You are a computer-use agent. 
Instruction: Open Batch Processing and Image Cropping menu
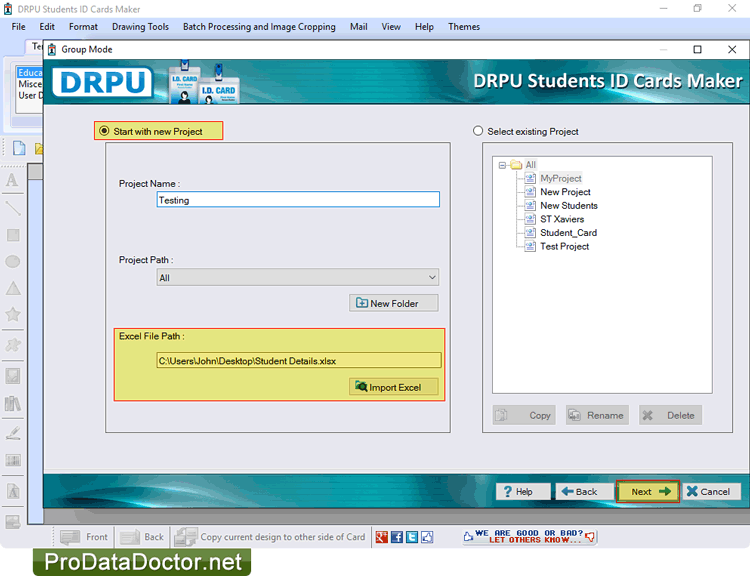[259, 27]
